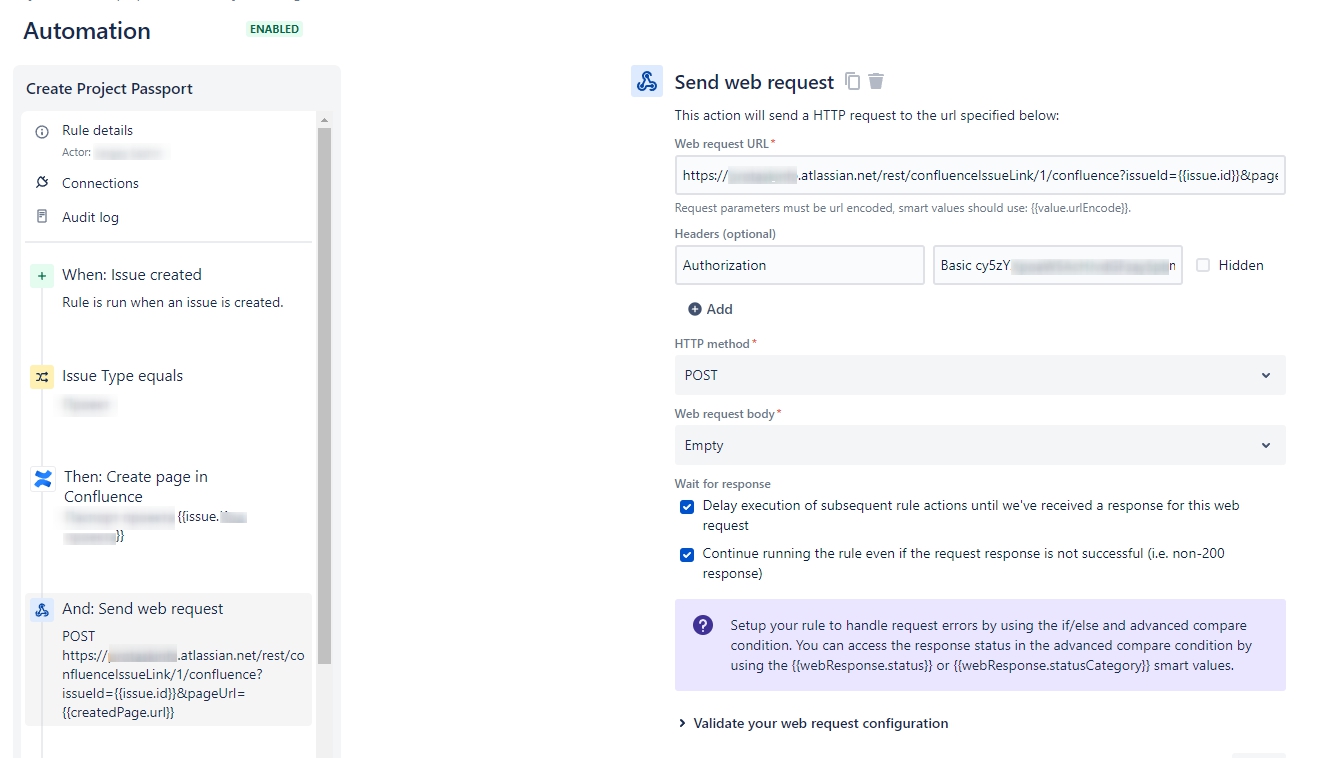
Task: Disable the delay execution checkbox under Wait for response
Action: 687,506
